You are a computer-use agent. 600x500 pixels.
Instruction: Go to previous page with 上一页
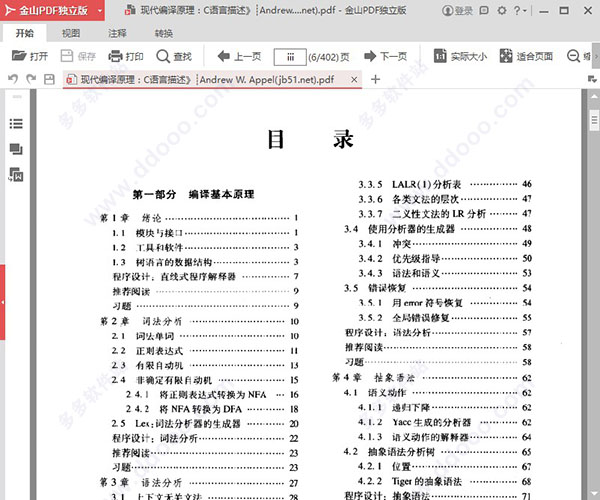(239, 56)
